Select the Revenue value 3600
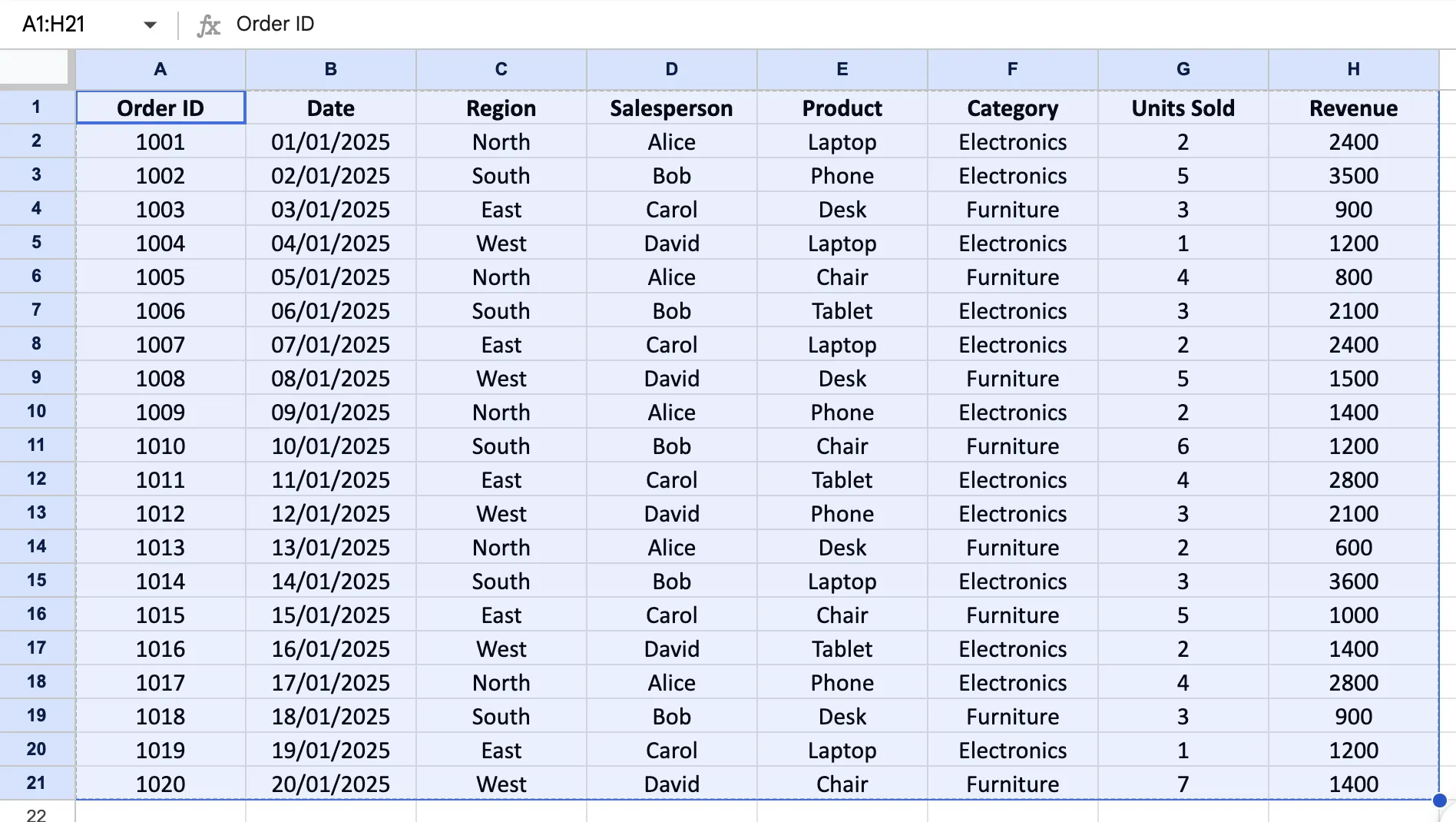The height and width of the screenshot is (822, 1456). point(1353,581)
